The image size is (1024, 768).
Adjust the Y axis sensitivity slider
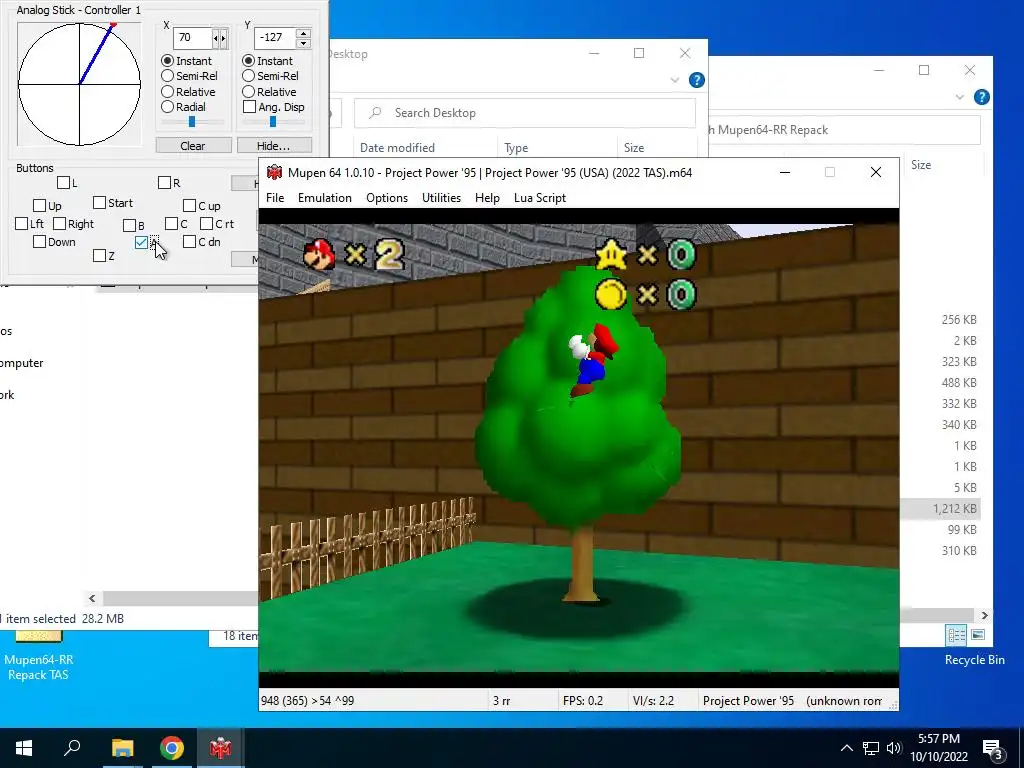pyautogui.click(x=273, y=121)
